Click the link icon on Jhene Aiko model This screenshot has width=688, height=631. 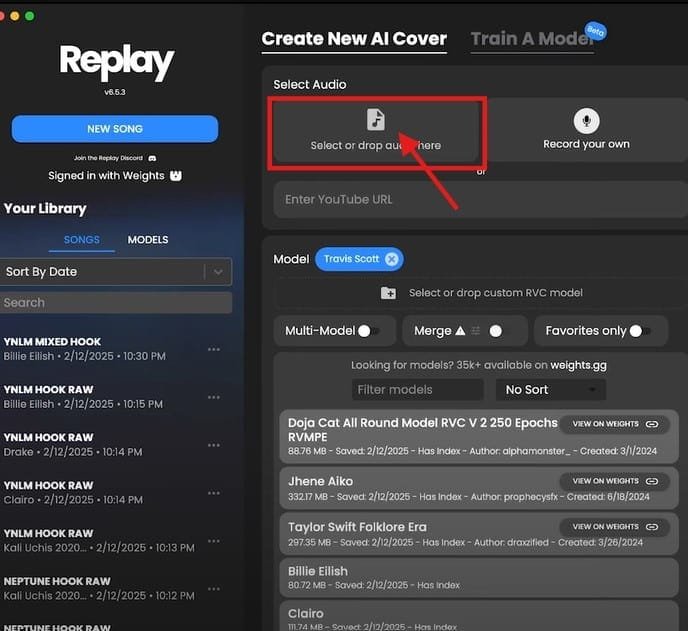(x=652, y=481)
